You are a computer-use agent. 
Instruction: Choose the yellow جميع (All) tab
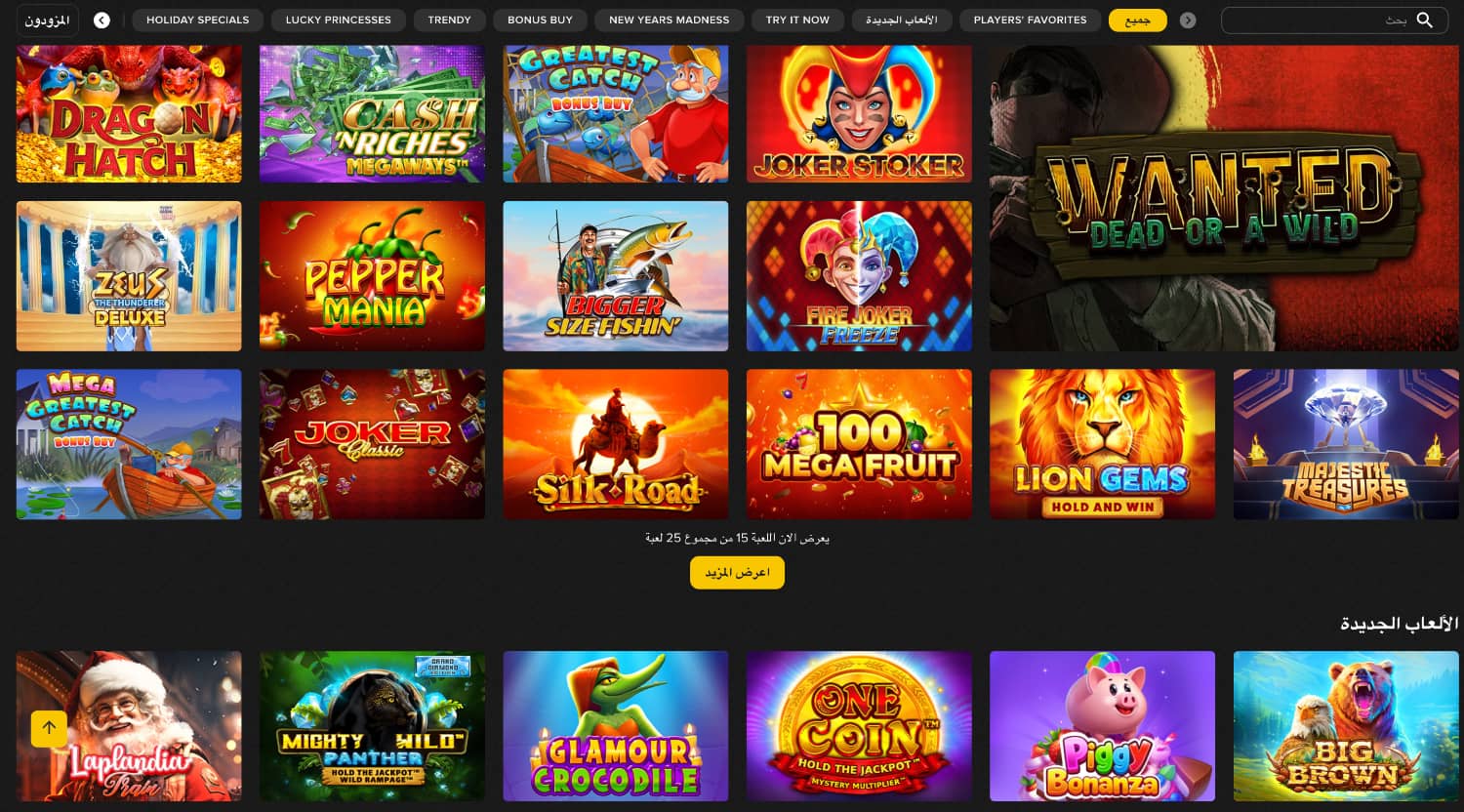pyautogui.click(x=1137, y=20)
